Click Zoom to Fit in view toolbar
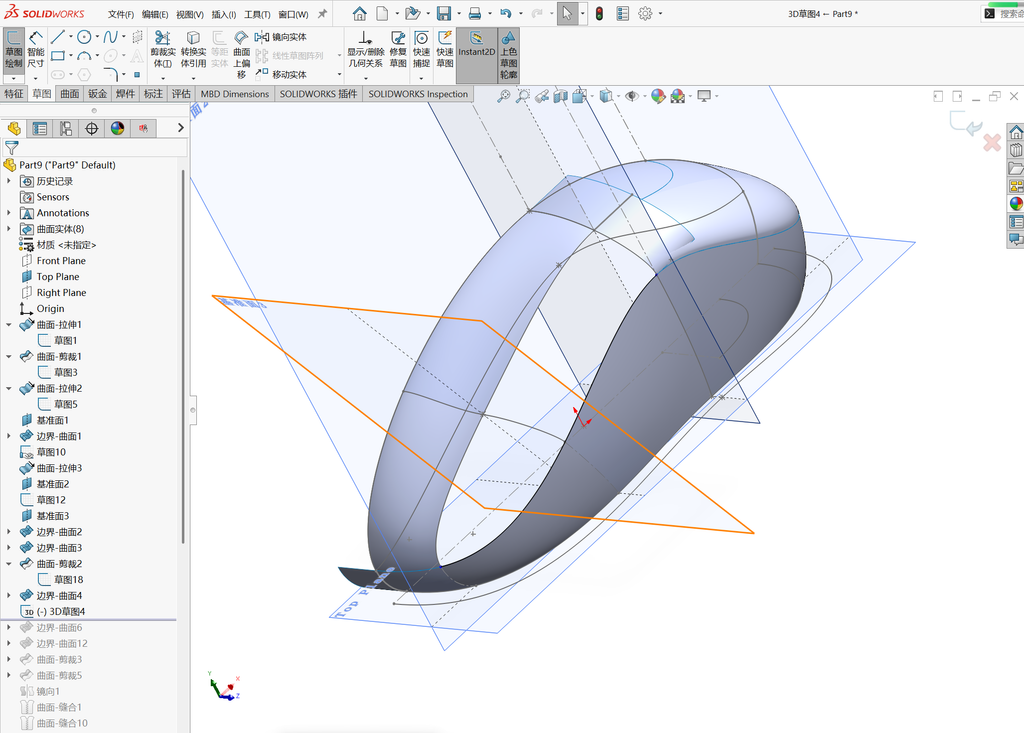 click(504, 97)
